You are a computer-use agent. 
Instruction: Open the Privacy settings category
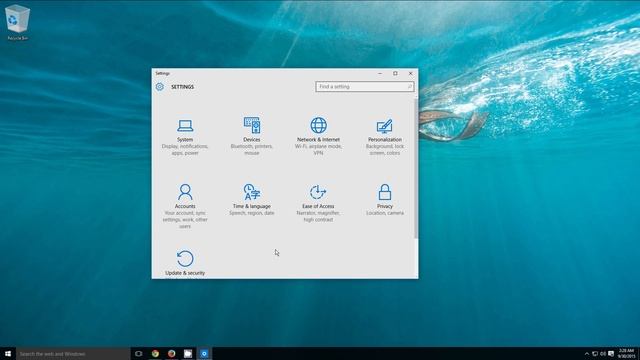(384, 200)
